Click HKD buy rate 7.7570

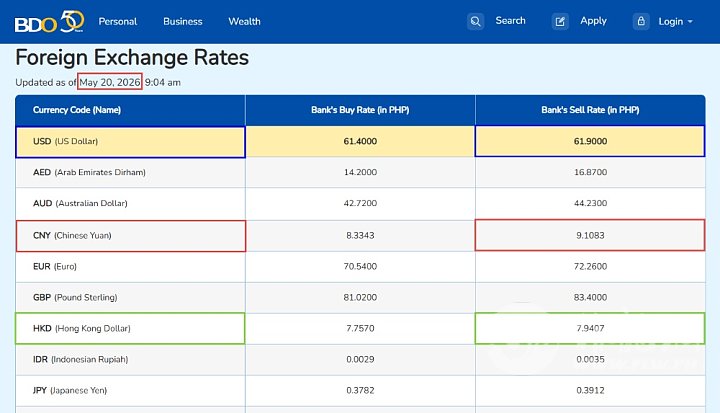[x=360, y=328]
